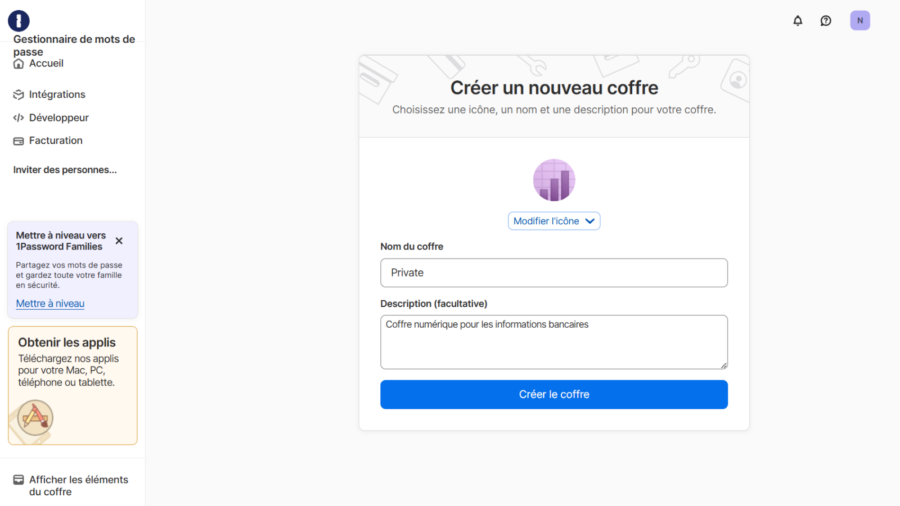900x506 pixels.
Task: Click the Facturation card icon
Action: 18,141
